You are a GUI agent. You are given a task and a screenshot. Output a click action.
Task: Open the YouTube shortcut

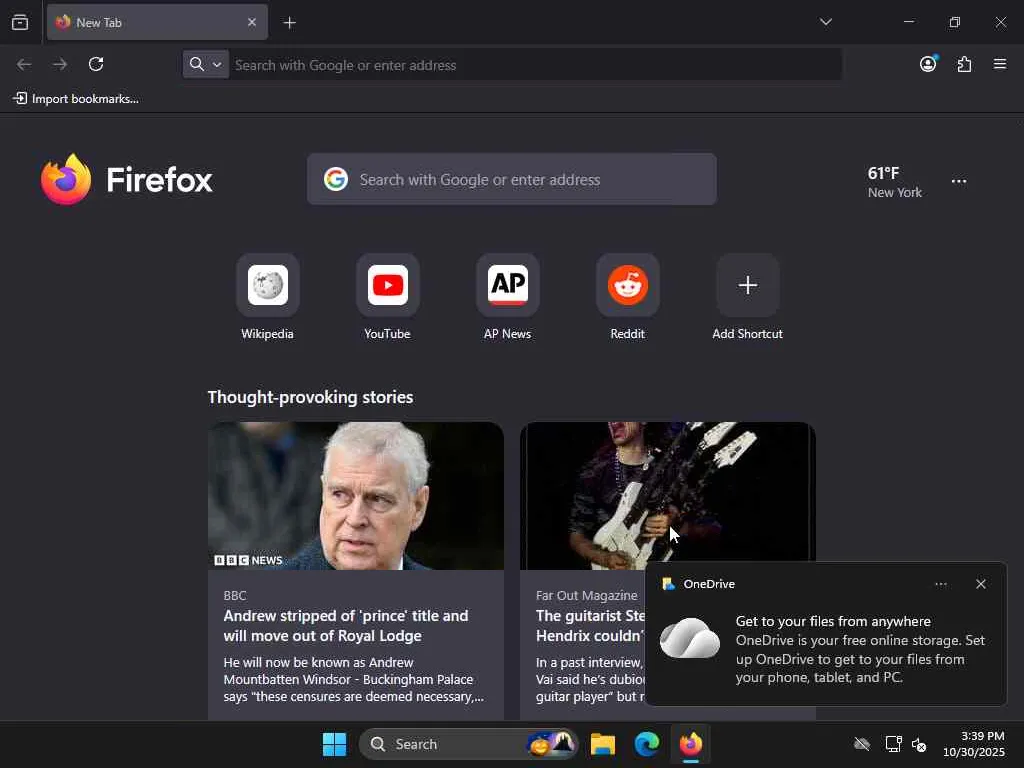[388, 298]
